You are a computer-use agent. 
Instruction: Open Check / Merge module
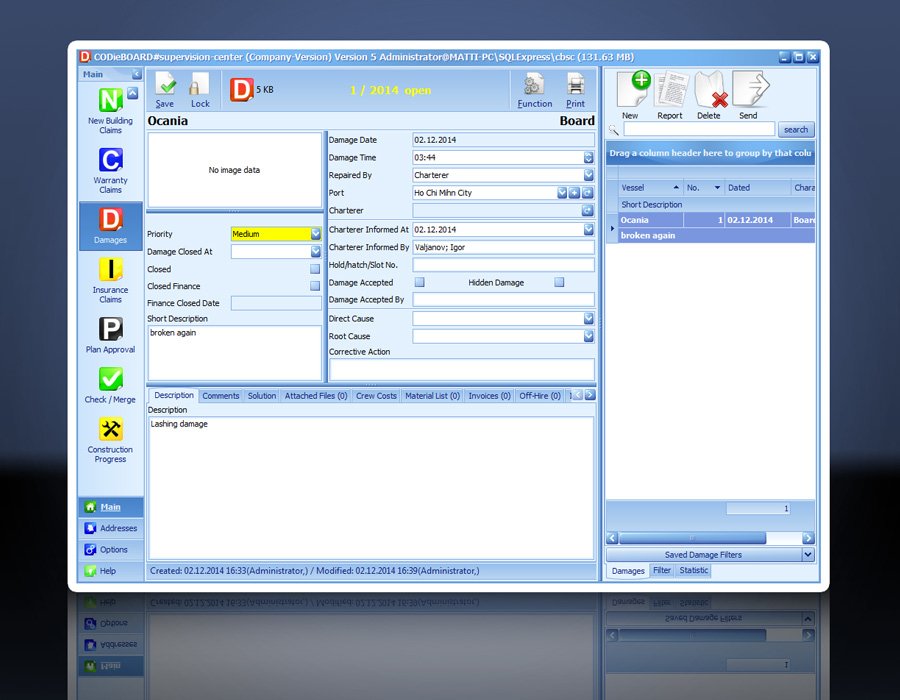(110, 385)
